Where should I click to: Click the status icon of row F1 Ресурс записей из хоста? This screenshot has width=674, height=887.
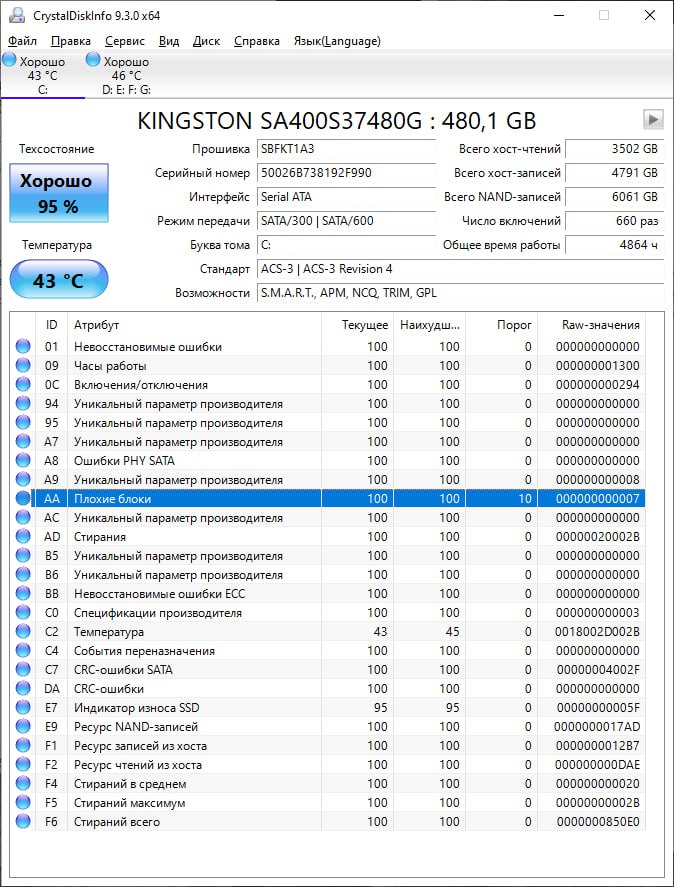[x=23, y=746]
